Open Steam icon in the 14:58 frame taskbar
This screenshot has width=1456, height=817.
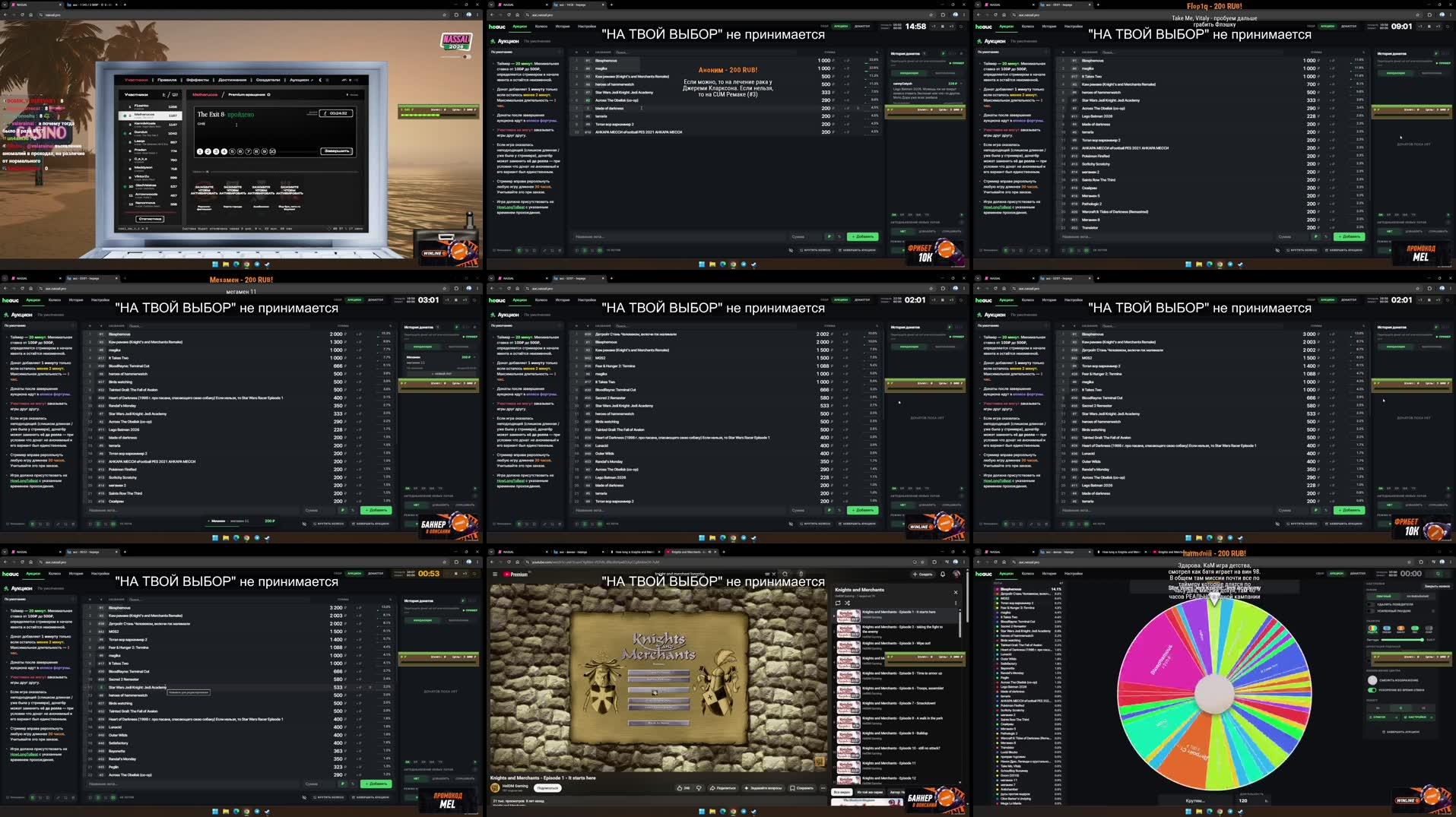(754, 264)
